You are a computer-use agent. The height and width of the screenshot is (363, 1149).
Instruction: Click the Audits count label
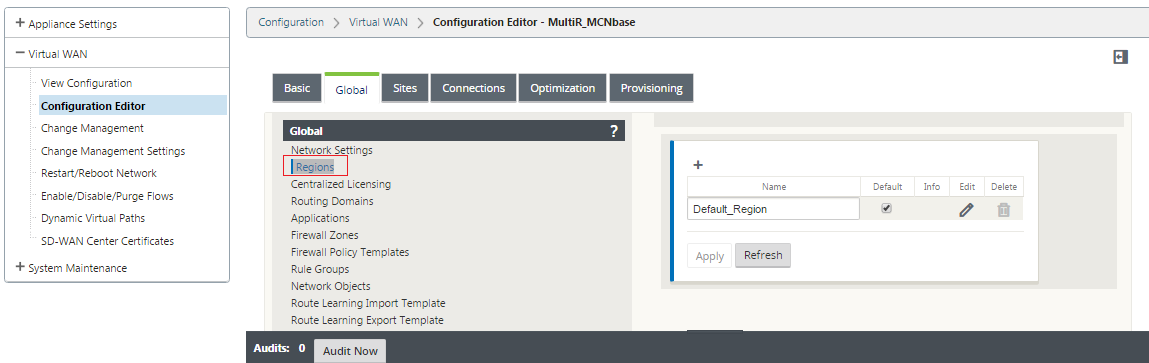(278, 348)
